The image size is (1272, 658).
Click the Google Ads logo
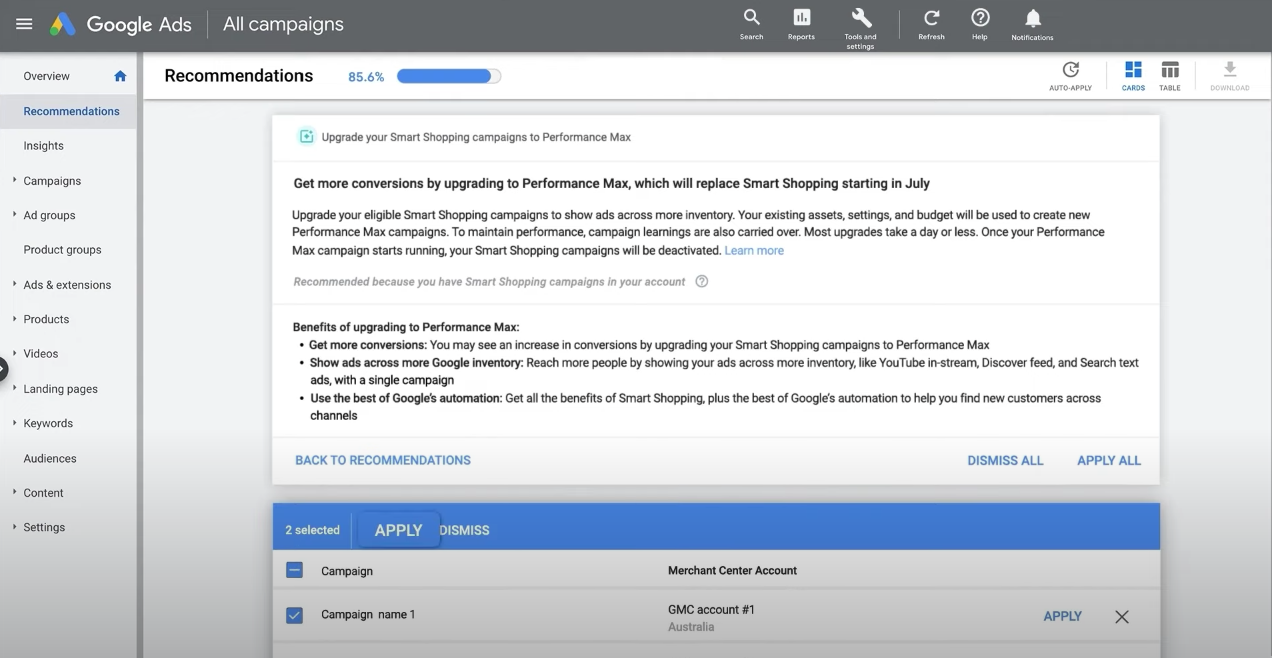tap(121, 24)
